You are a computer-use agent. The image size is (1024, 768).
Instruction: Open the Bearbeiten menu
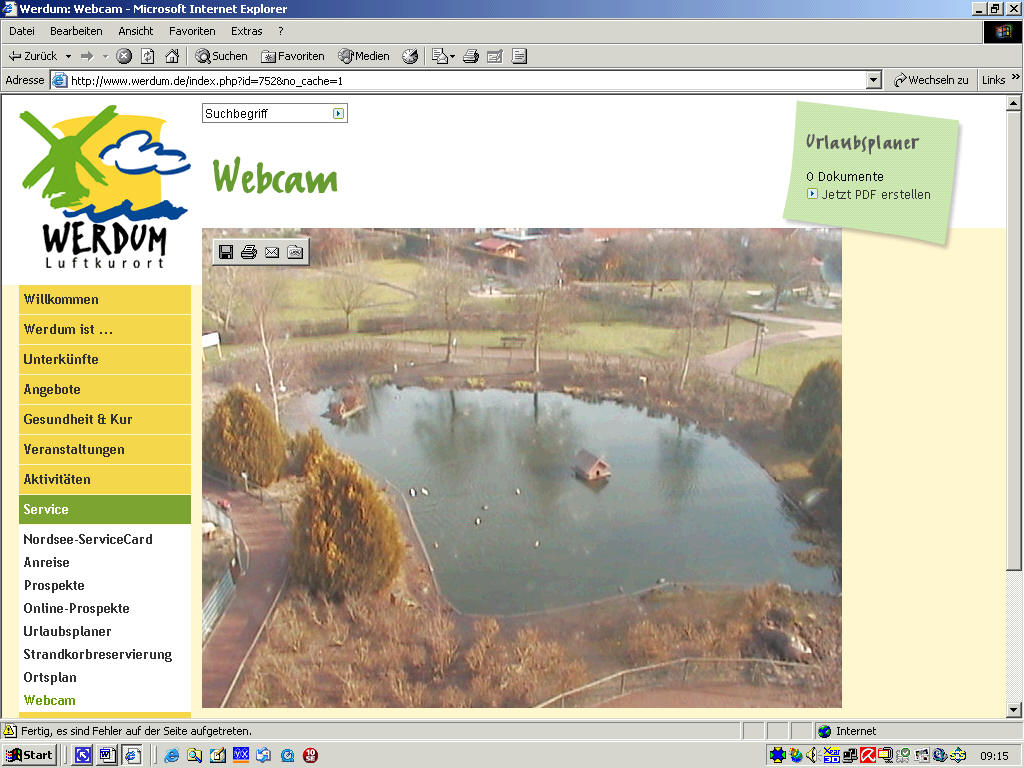pyautogui.click(x=76, y=31)
